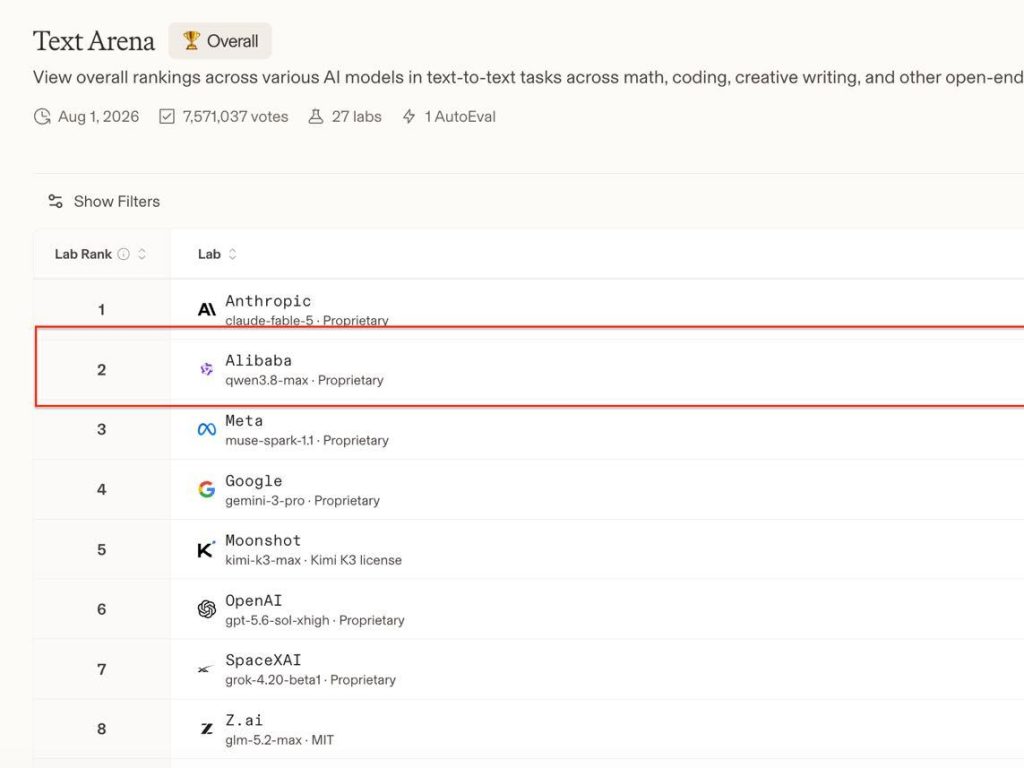The height and width of the screenshot is (768, 1024).
Task: Open Show Filters panel
Action: [x=104, y=201]
